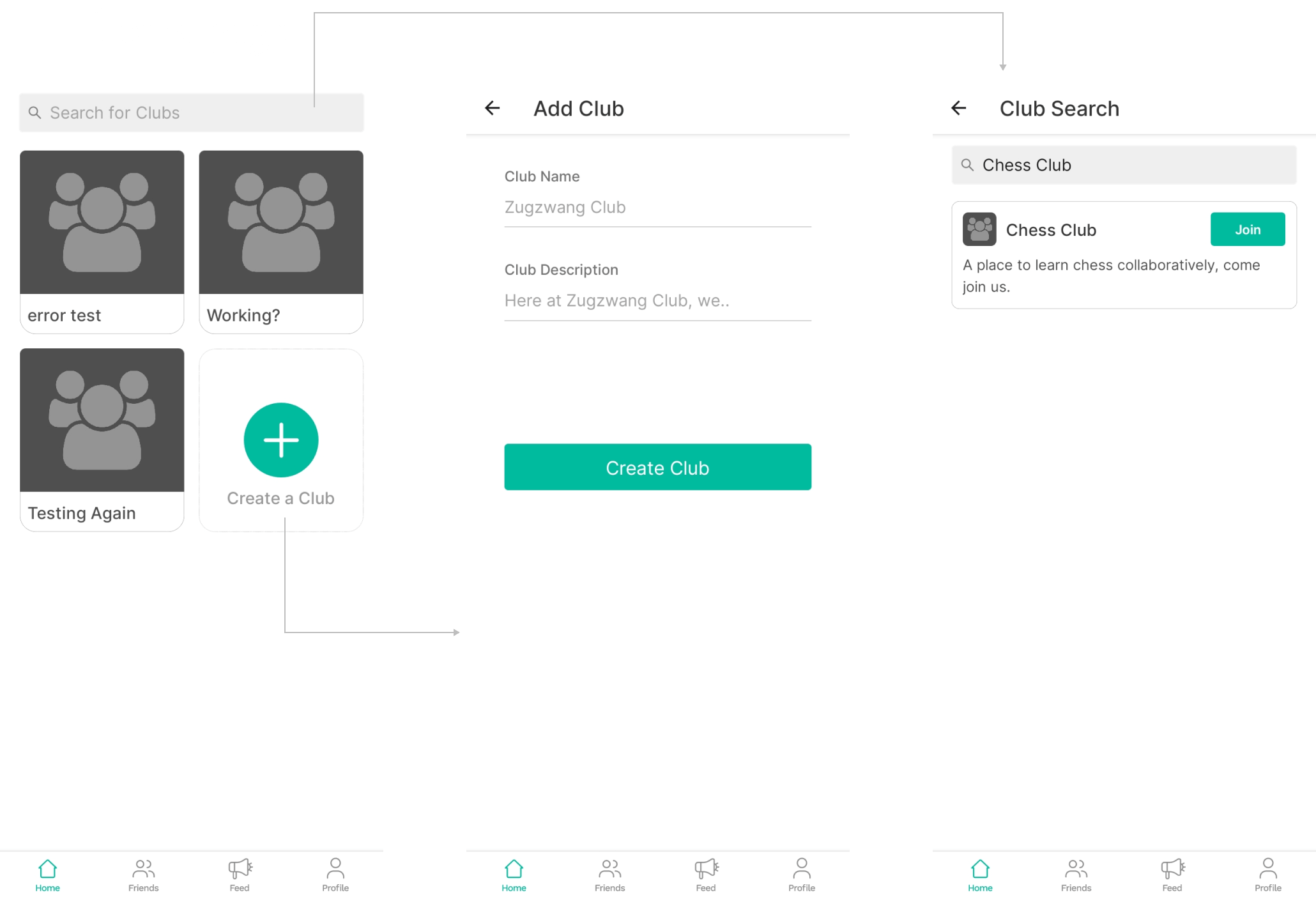
Task: Click the Home navigation icon
Action: 47,868
